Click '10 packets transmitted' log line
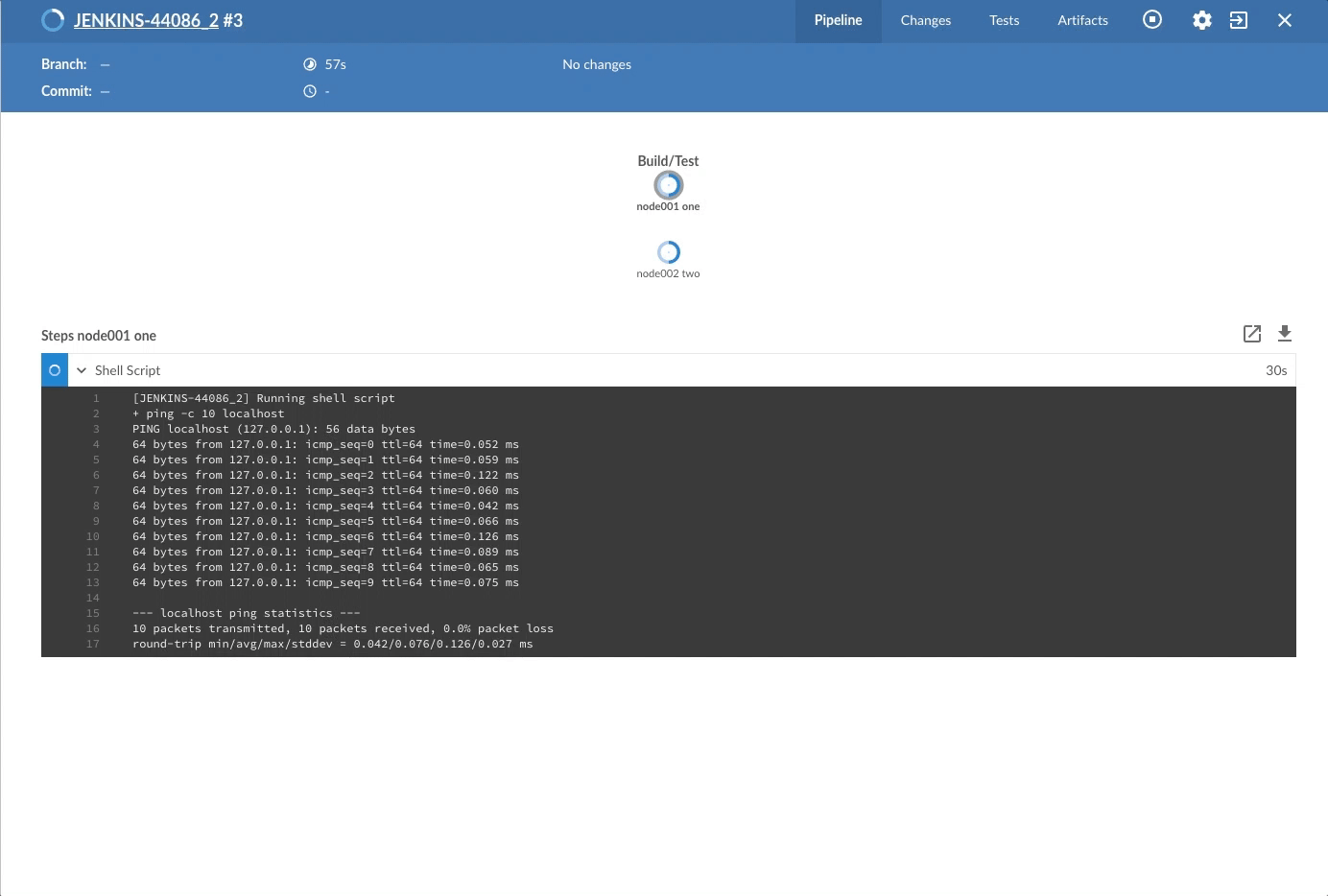Screen dimensions: 1328x896 point(343,628)
